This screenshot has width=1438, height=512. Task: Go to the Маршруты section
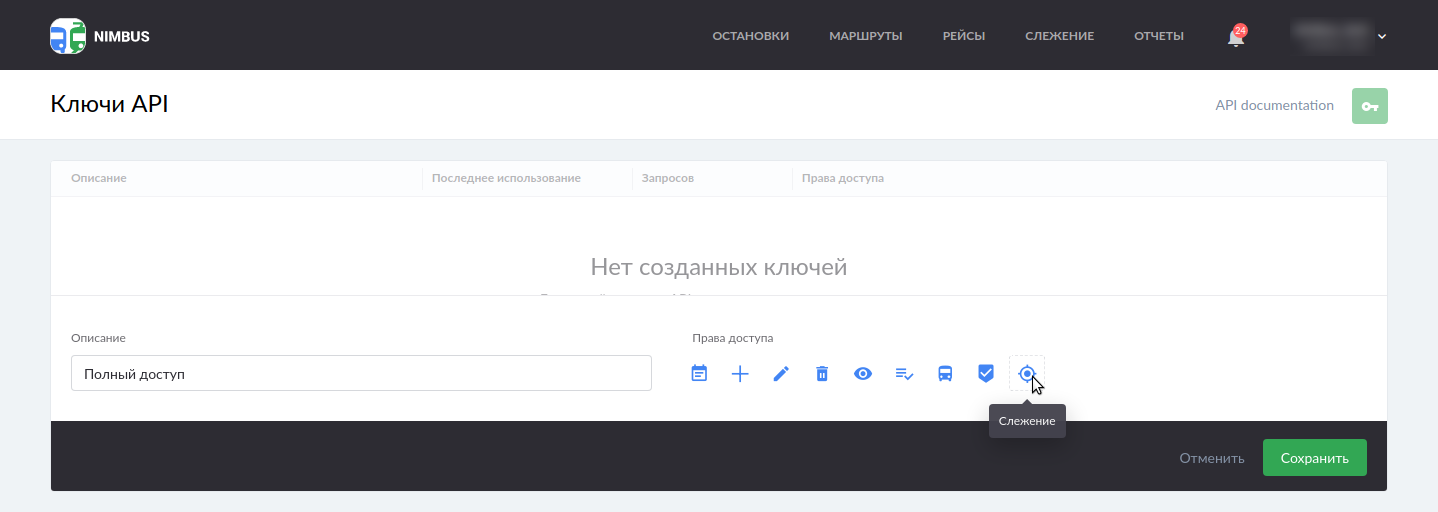coord(865,36)
